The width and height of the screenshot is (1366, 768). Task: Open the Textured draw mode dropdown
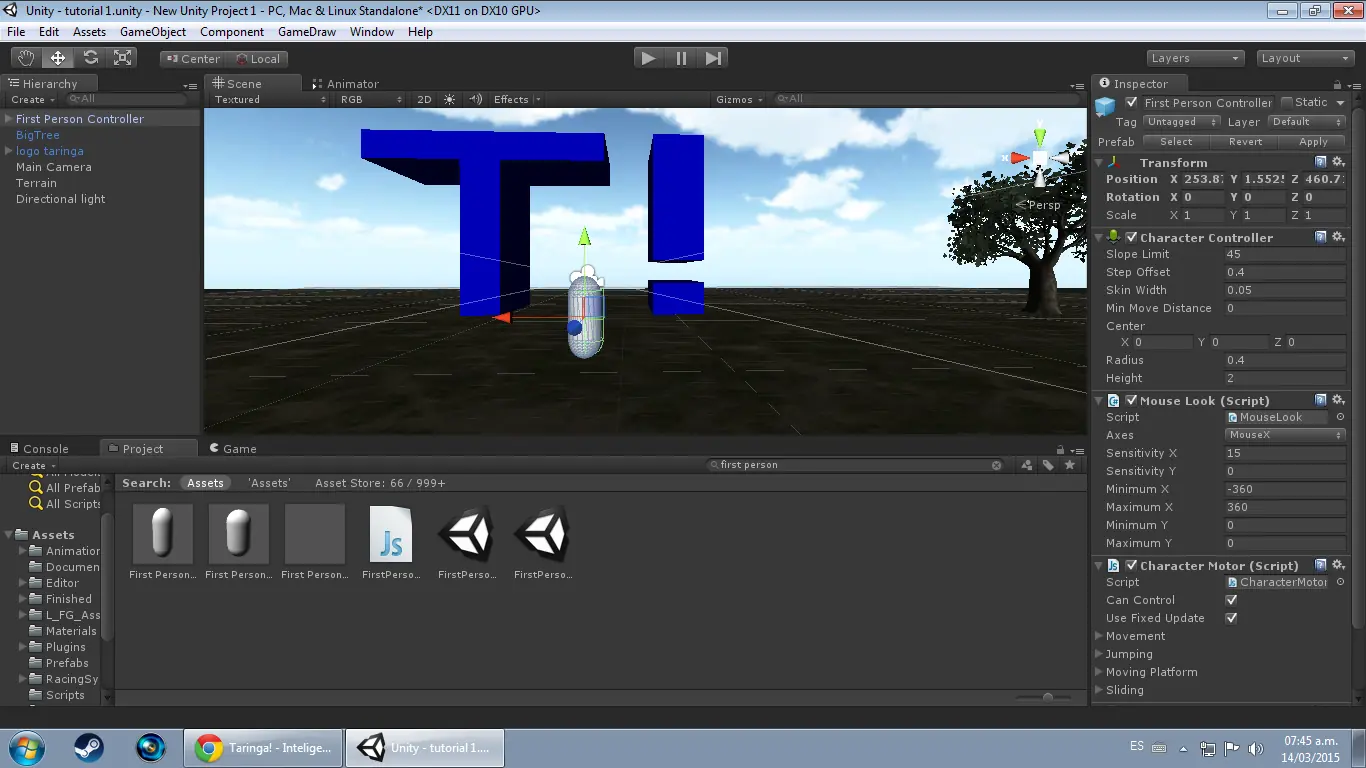269,99
